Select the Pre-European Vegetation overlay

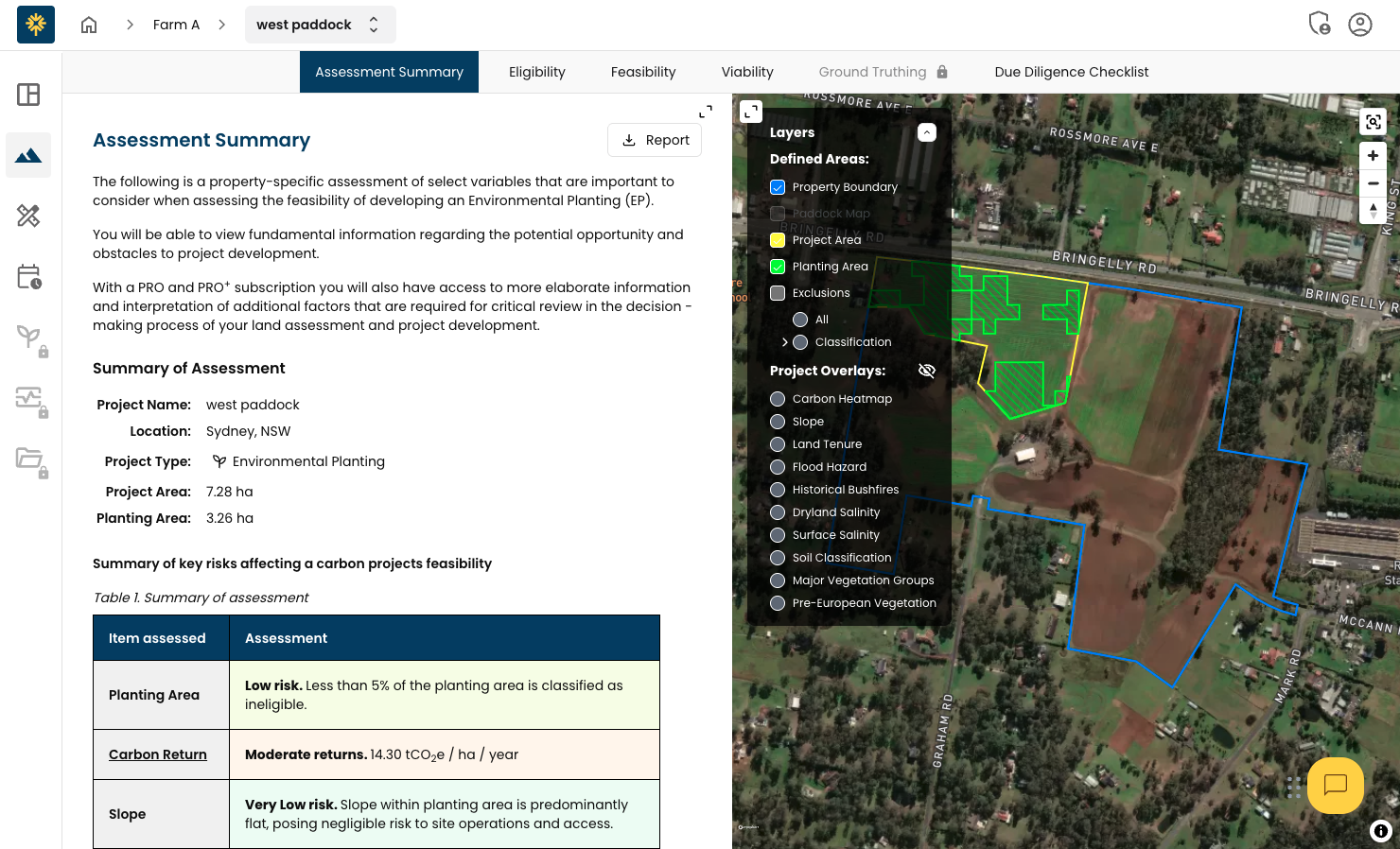[778, 603]
